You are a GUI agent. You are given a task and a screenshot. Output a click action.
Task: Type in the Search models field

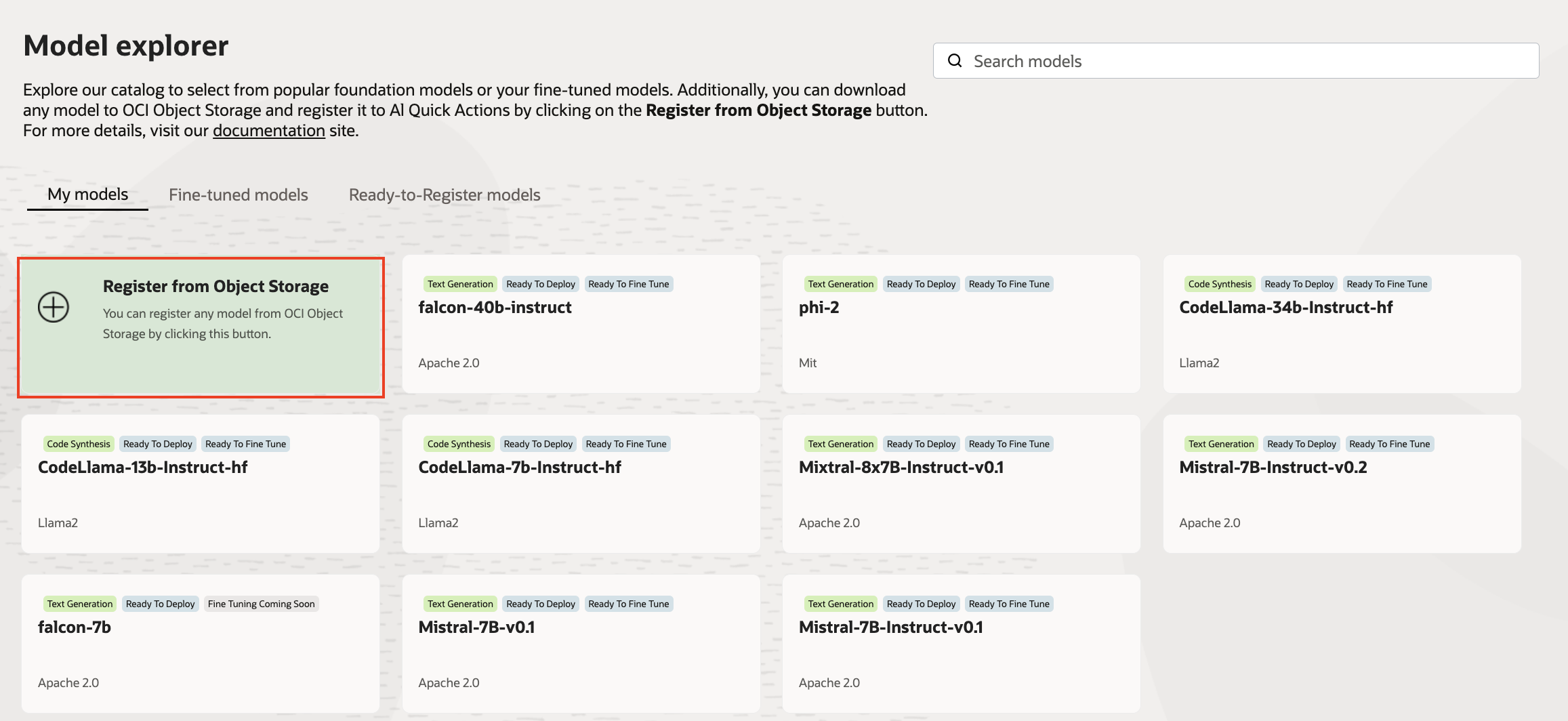1247,61
